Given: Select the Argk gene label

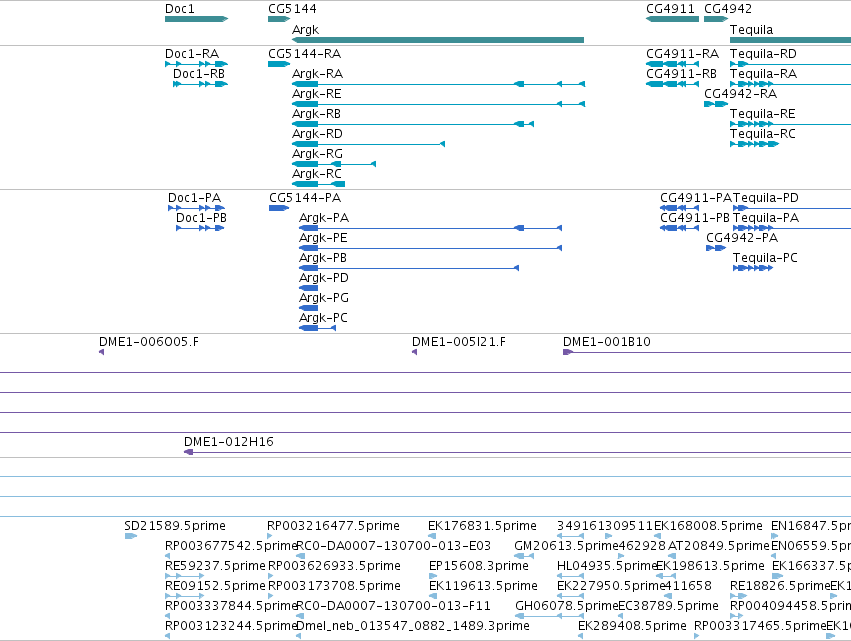Looking at the screenshot, I should pos(306,30).
